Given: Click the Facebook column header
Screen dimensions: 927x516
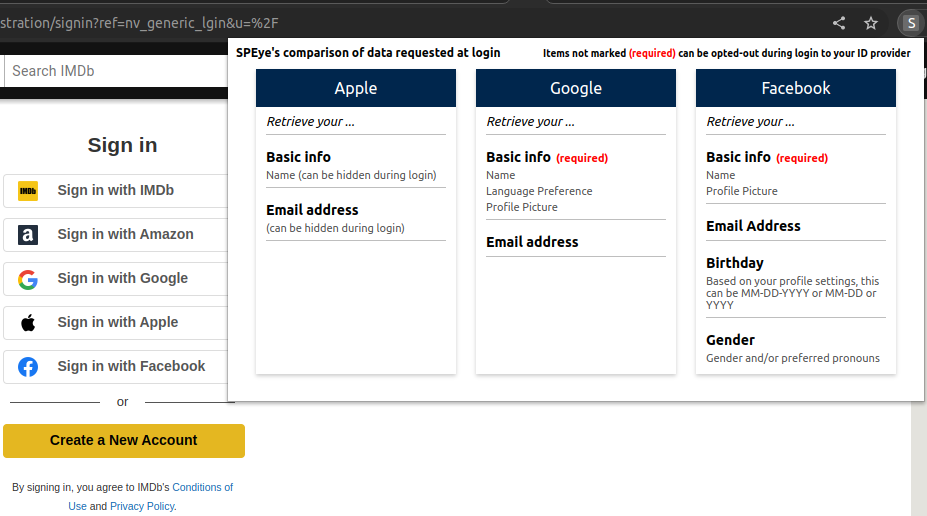Looking at the screenshot, I should point(796,88).
